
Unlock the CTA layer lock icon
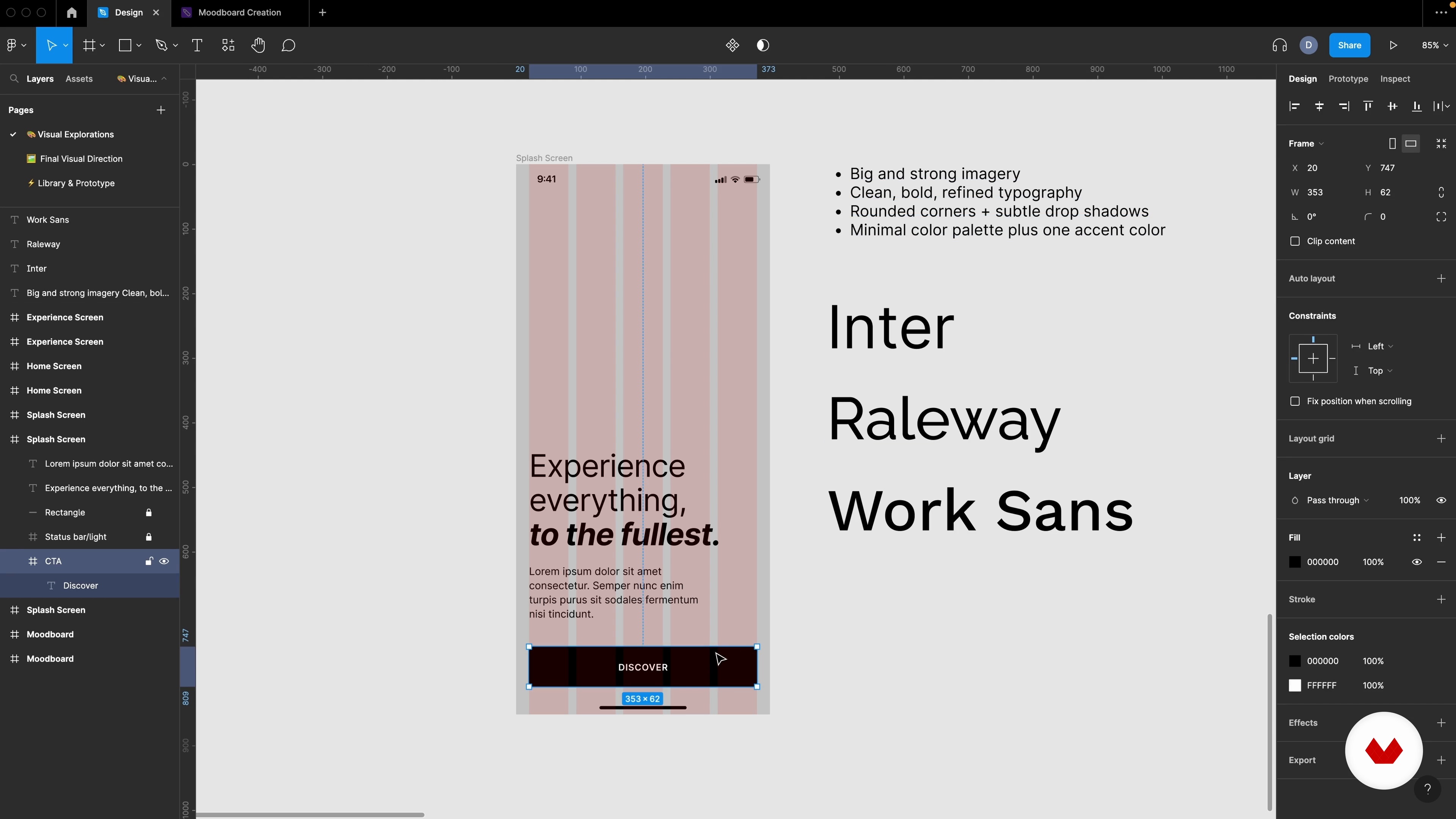(x=149, y=561)
